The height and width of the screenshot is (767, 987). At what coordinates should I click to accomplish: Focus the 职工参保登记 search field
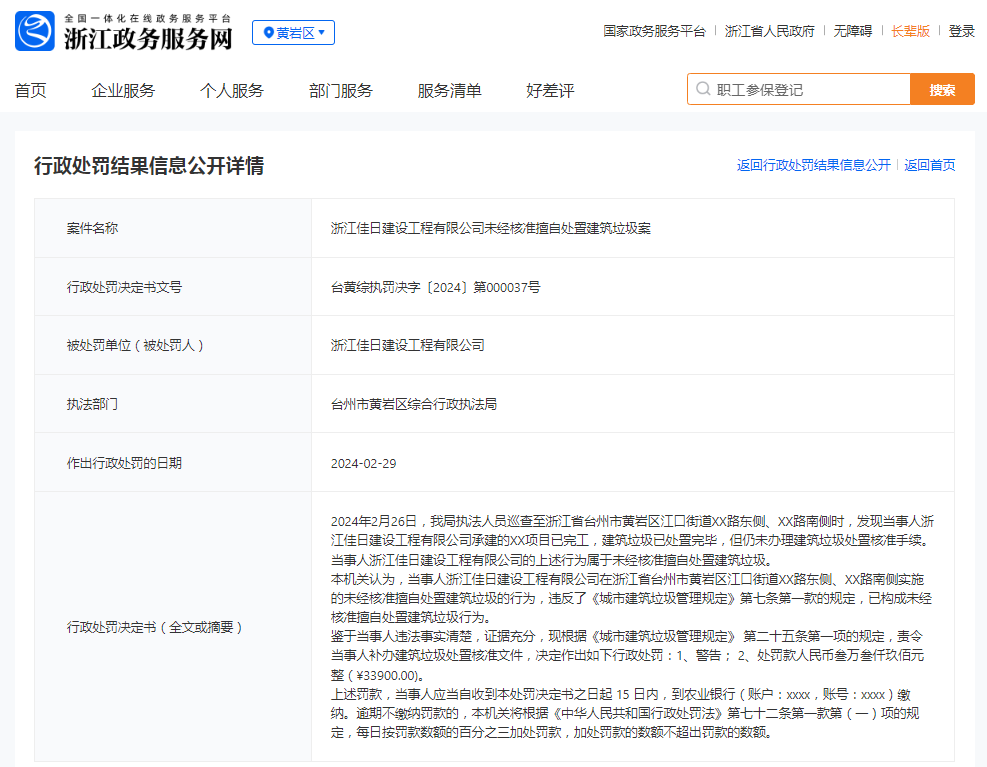point(799,89)
